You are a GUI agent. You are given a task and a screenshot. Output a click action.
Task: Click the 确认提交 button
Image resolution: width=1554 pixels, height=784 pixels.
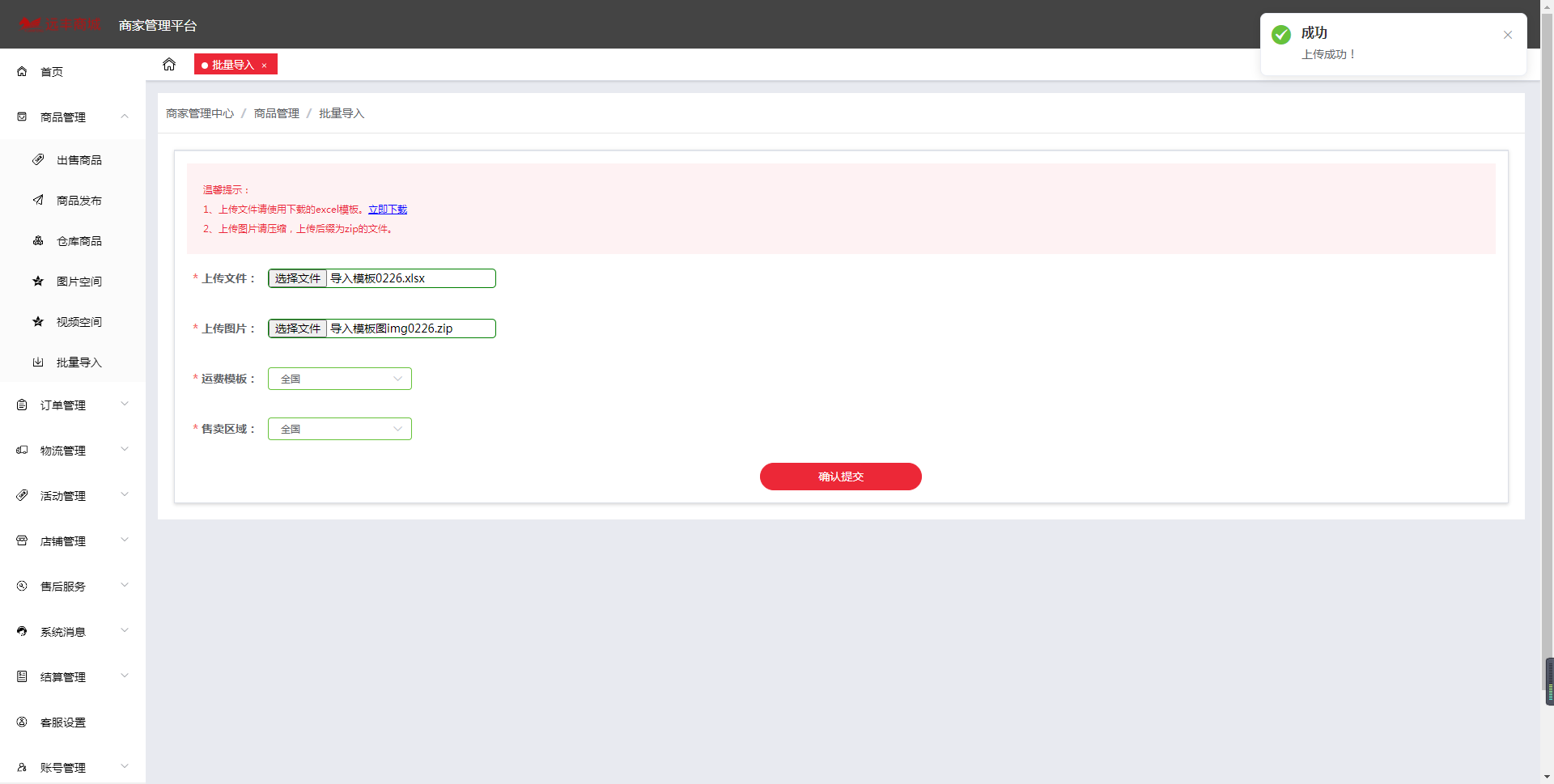(840, 477)
